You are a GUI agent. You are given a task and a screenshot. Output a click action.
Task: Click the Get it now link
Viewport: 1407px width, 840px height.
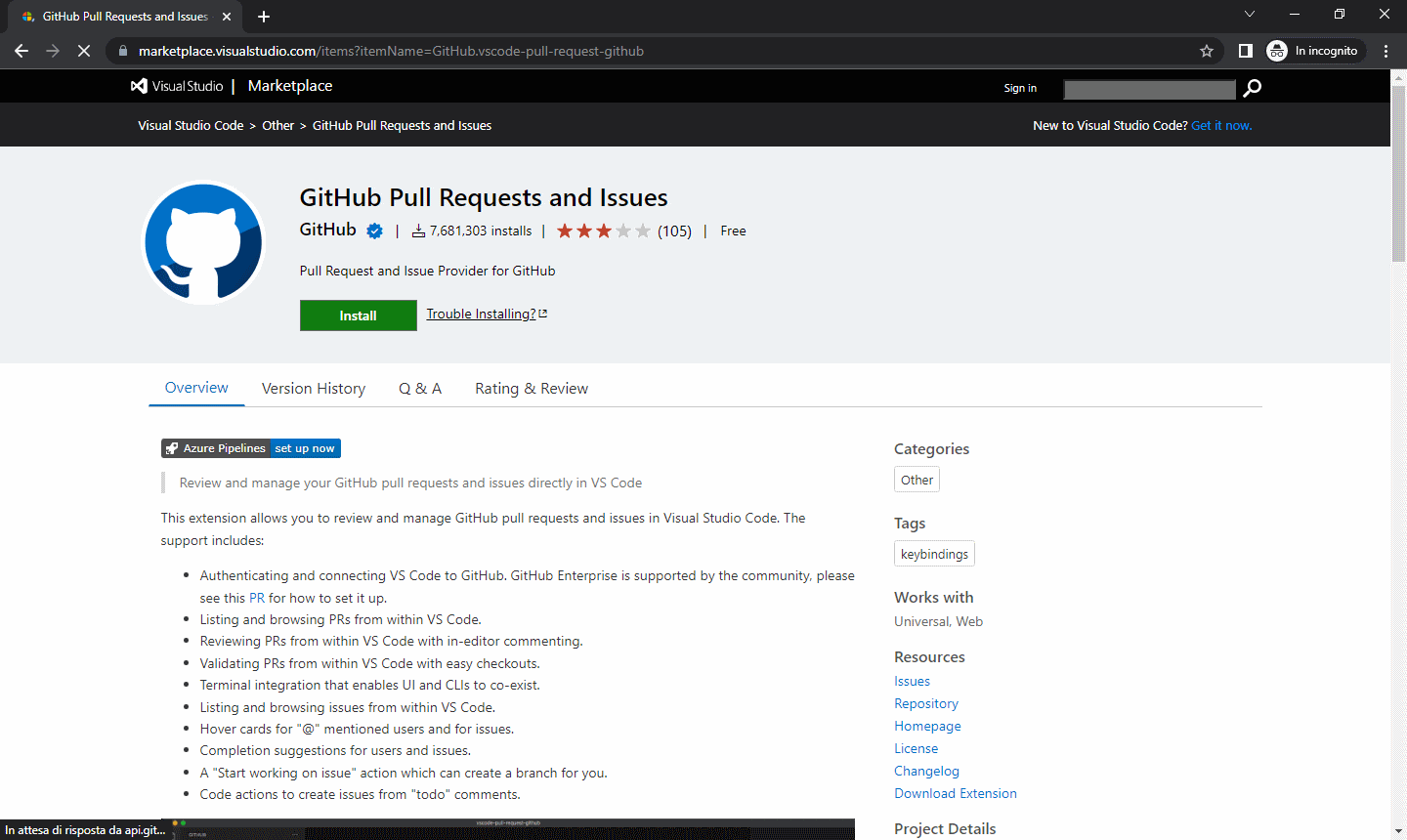[1221, 126]
